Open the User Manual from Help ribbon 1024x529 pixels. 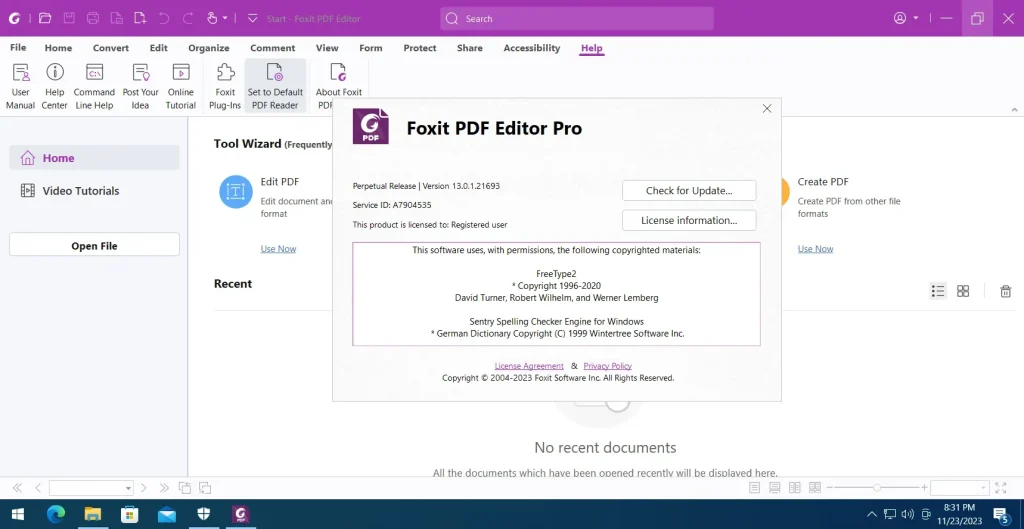point(21,86)
